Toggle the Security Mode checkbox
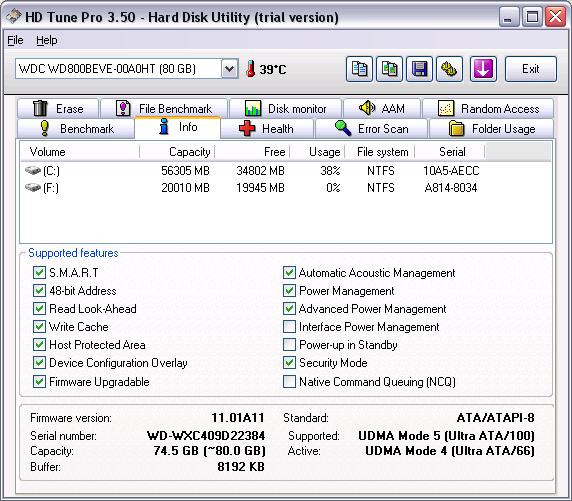This screenshot has width=572, height=501. point(289,362)
